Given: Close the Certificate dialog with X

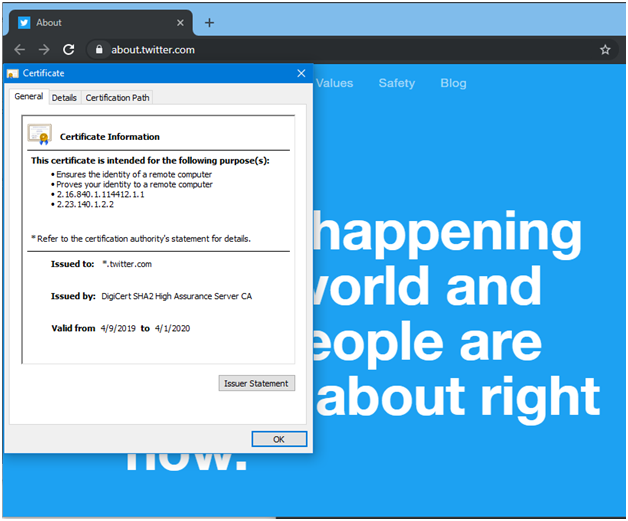Looking at the screenshot, I should click(x=301, y=73).
